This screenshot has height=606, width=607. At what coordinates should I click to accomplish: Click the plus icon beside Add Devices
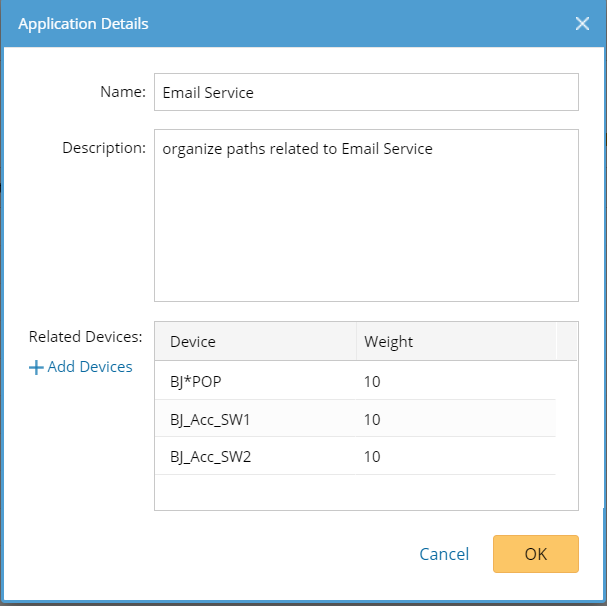(36, 367)
